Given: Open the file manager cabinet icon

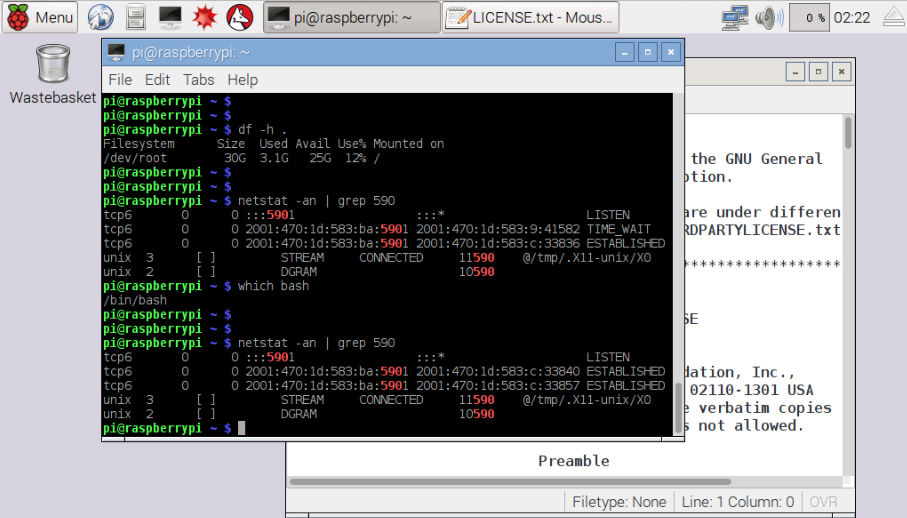Looking at the screenshot, I should coord(136,17).
